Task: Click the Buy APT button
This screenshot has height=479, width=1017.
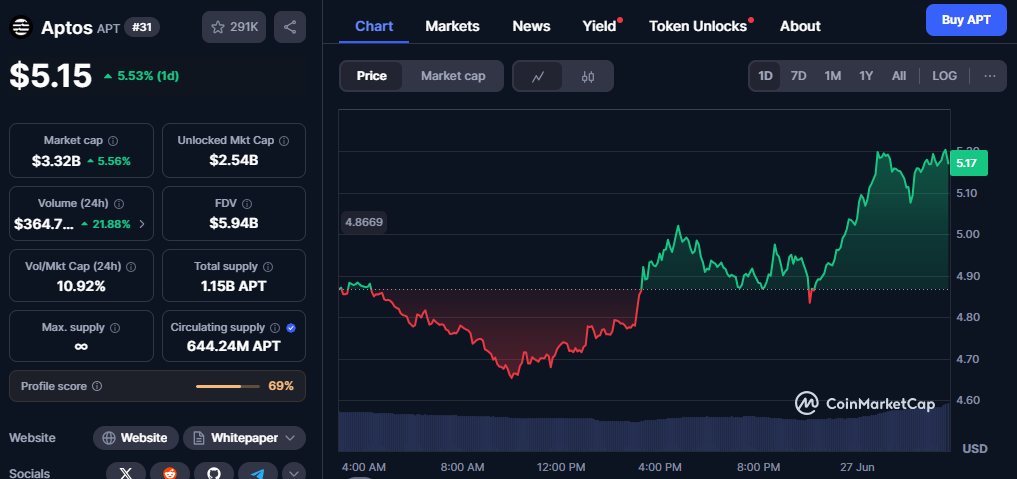Action: pos(966,19)
